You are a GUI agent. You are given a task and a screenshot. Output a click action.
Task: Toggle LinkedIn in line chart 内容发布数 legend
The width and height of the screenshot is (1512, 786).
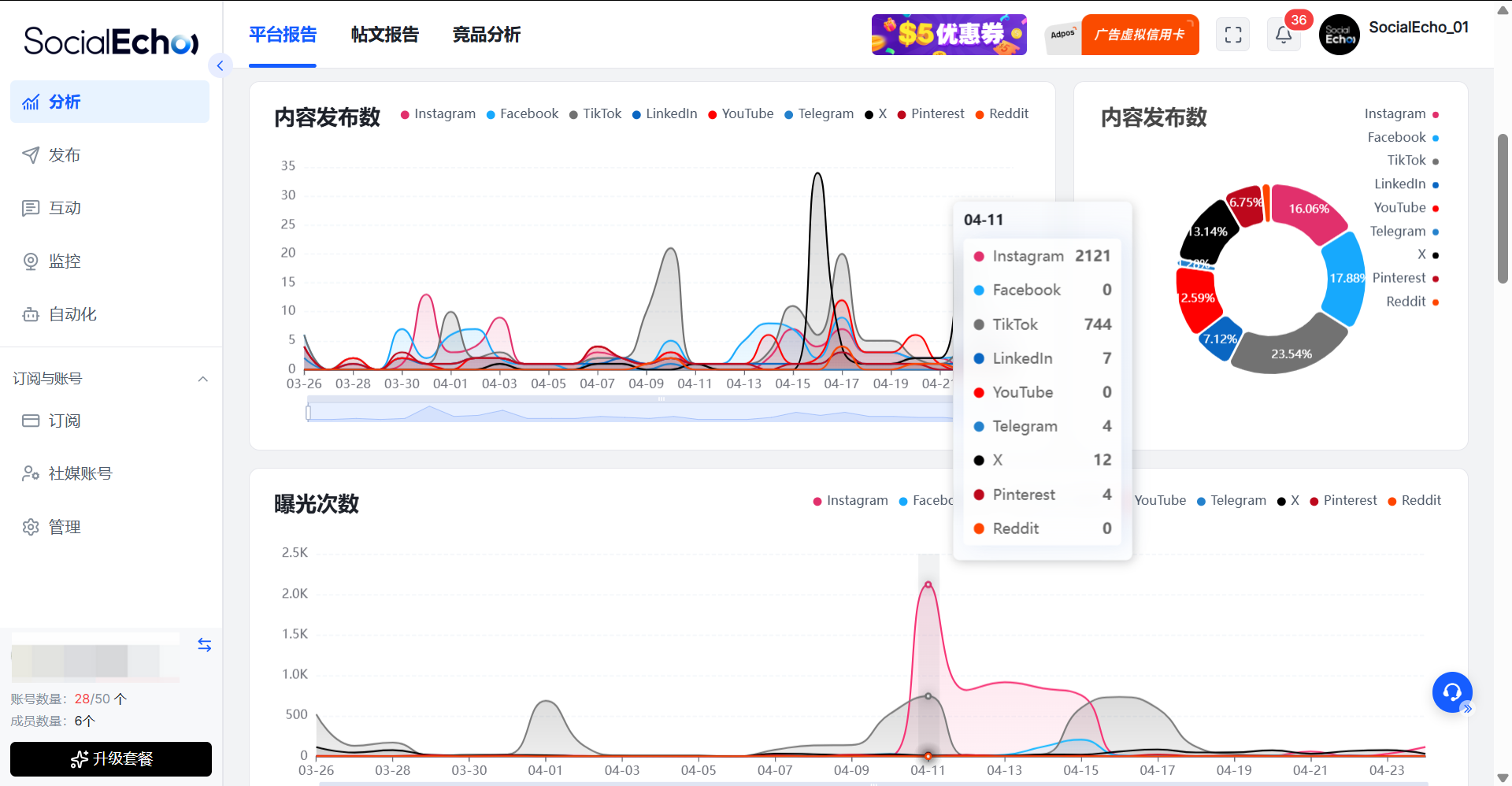(665, 114)
